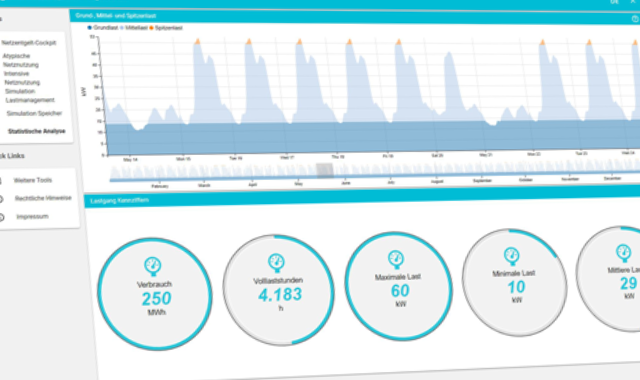
Task: Click the light-blue Mittellast legend dot
Action: [x=122, y=28]
